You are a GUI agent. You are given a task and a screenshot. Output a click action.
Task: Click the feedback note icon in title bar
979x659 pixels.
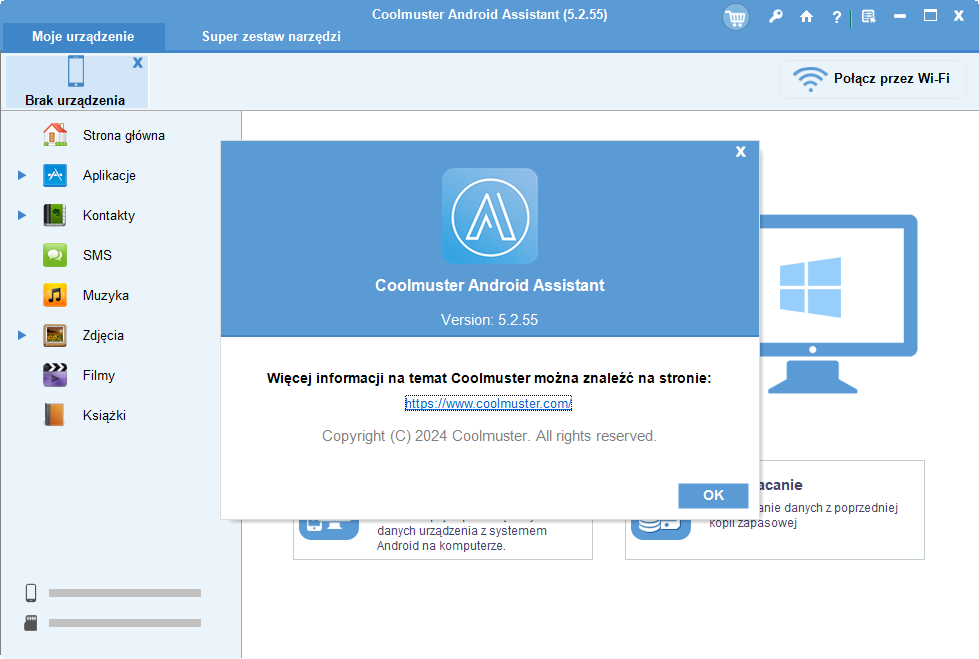[868, 17]
